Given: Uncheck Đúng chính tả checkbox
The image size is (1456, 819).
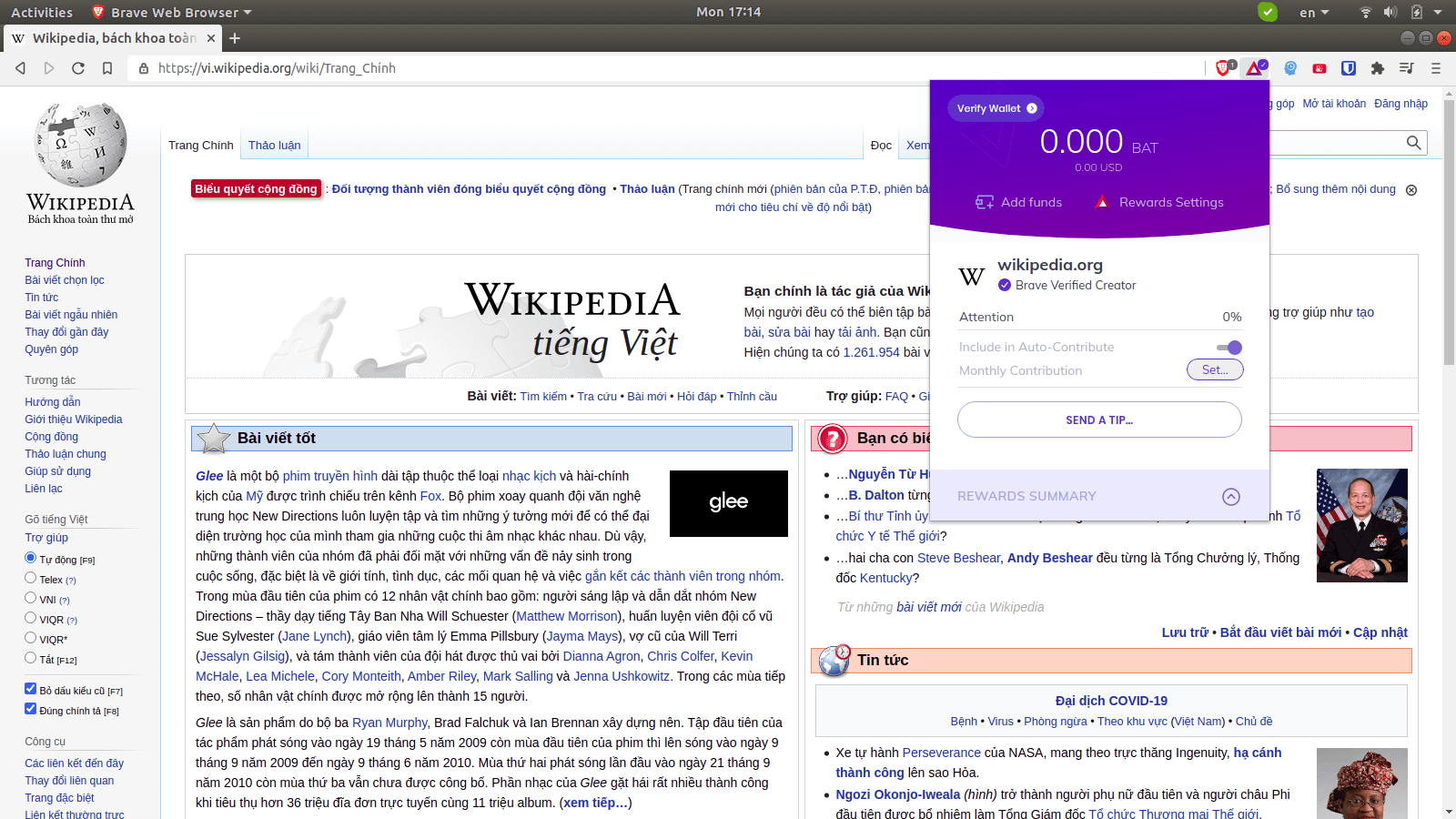Looking at the screenshot, I should tap(30, 709).
